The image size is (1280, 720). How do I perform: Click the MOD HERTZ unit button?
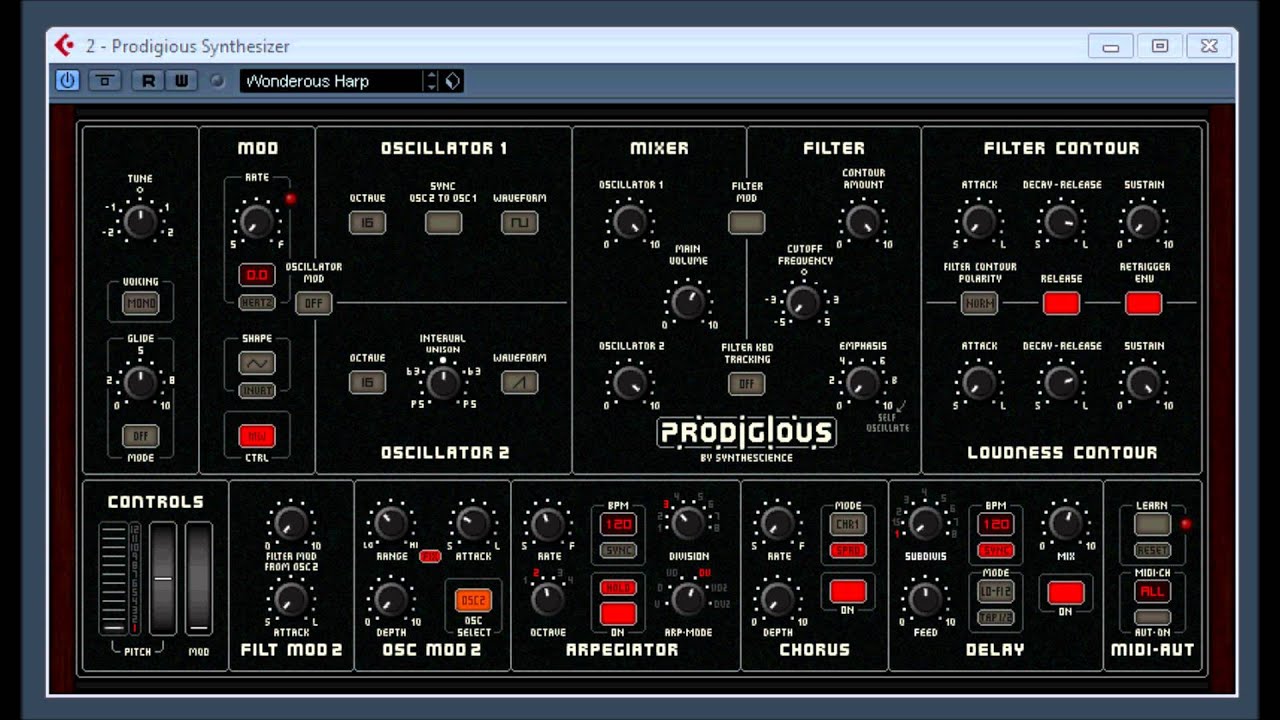[257, 302]
